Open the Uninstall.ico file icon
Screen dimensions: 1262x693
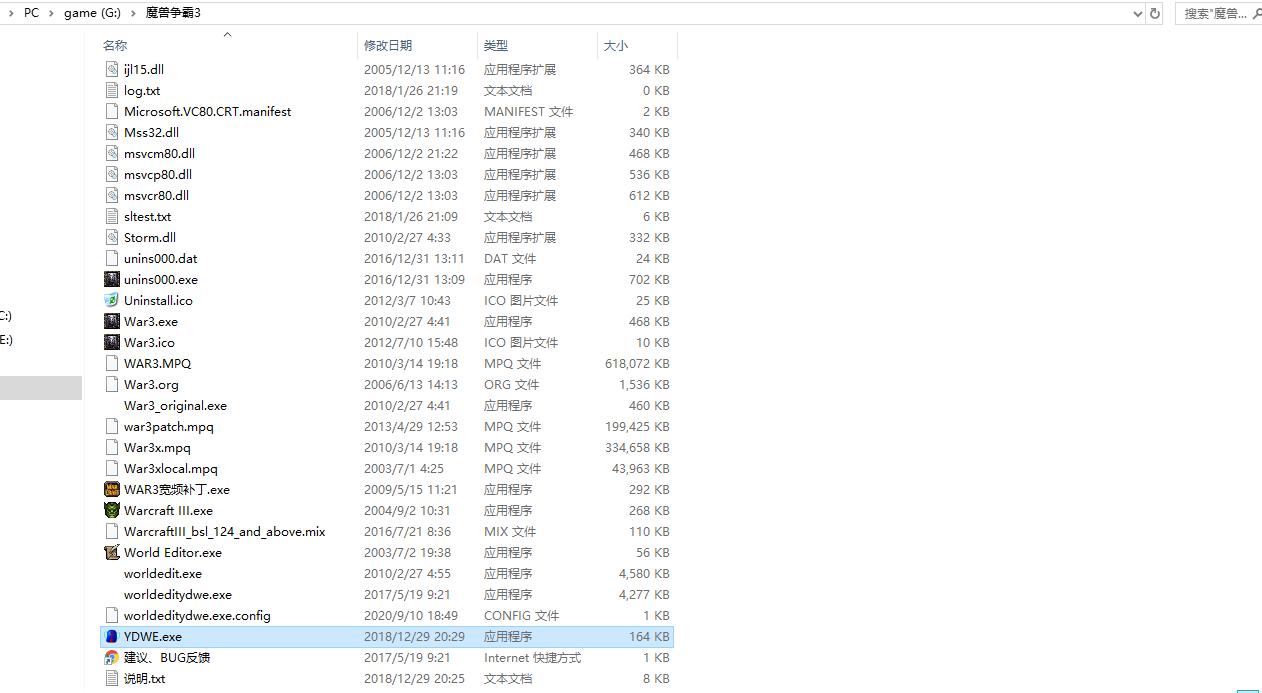click(x=111, y=300)
